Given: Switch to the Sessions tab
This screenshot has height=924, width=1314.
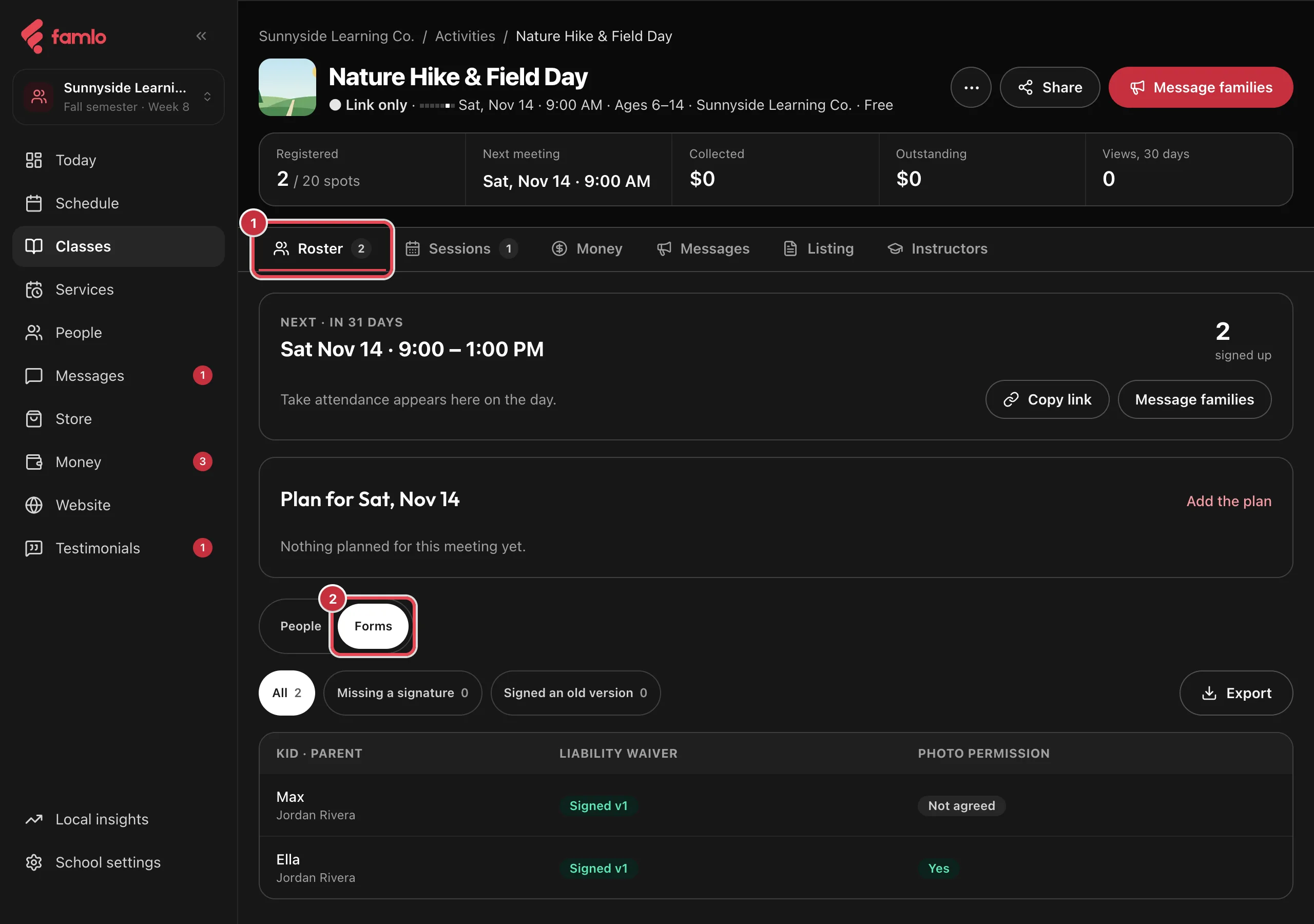Looking at the screenshot, I should tap(461, 248).
